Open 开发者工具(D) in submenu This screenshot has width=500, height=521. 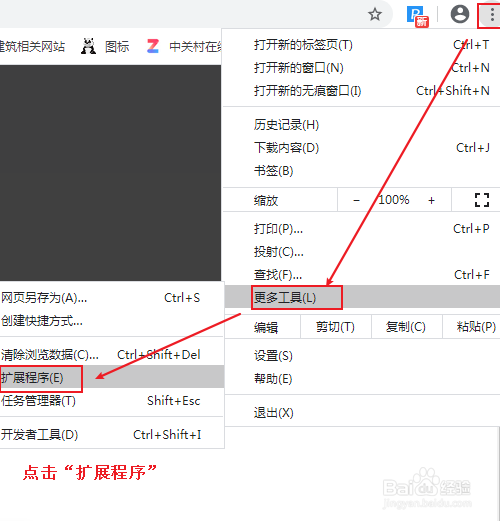click(x=112, y=435)
